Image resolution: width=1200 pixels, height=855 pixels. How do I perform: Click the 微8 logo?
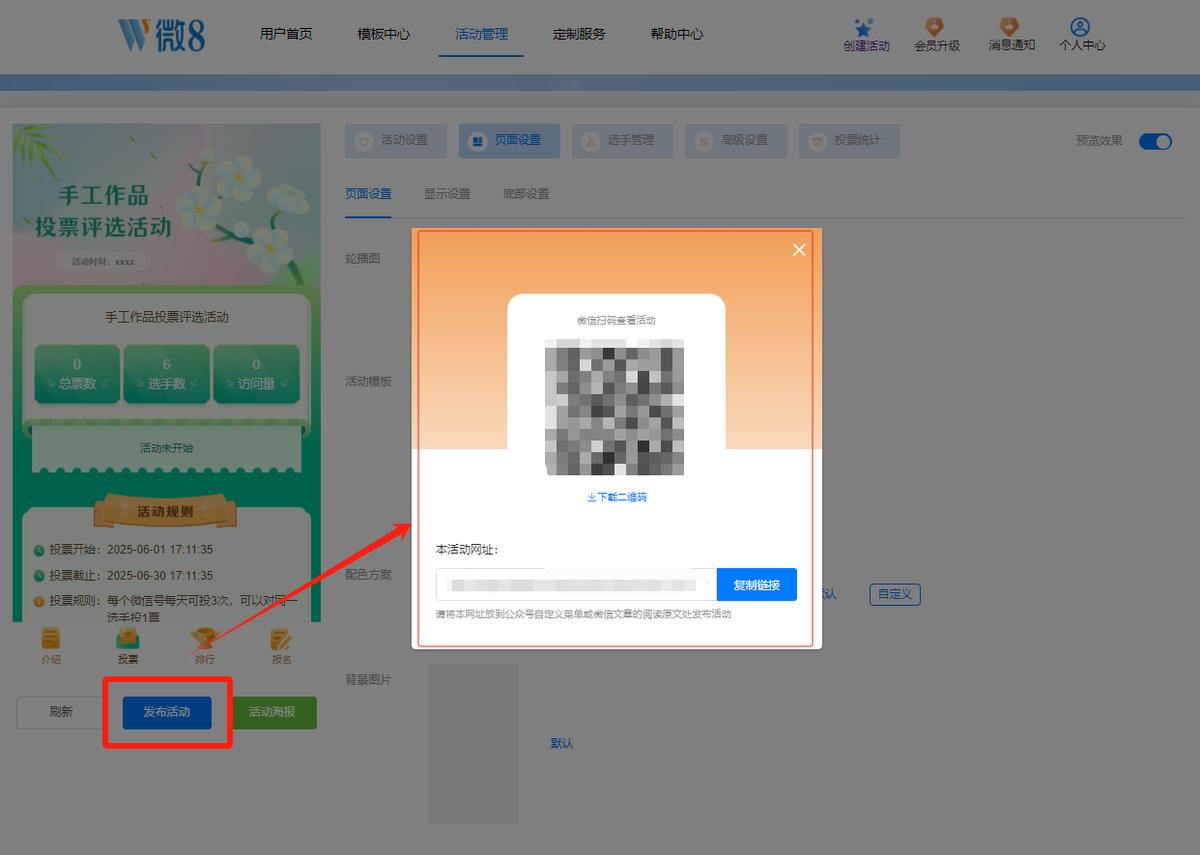coord(161,34)
